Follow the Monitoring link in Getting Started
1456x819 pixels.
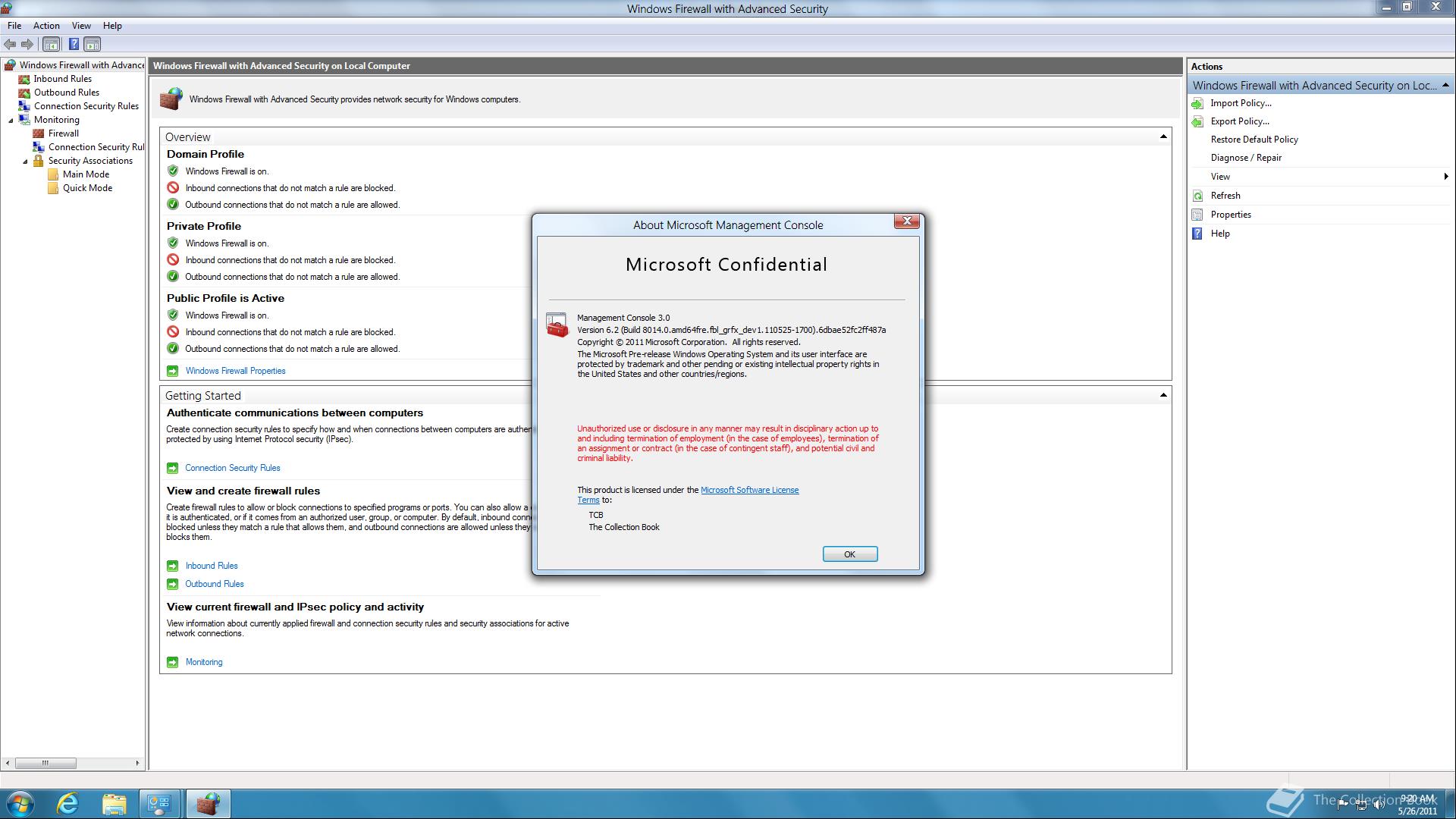click(x=204, y=662)
